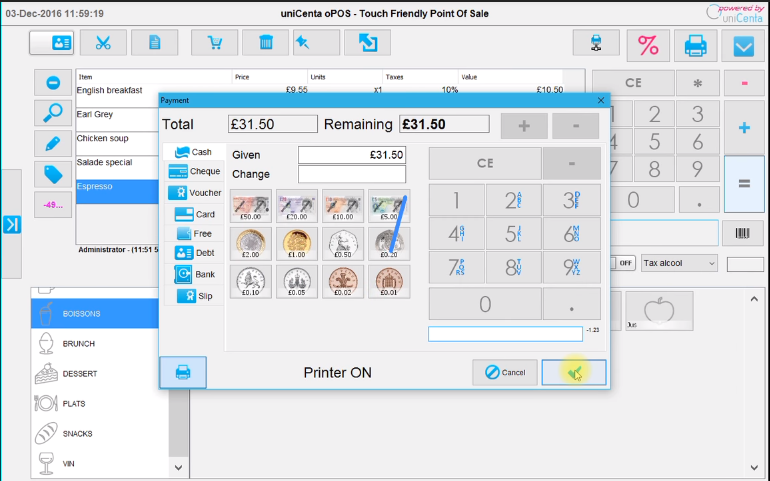Open the percent discount tool
The width and height of the screenshot is (770, 481).
click(648, 44)
